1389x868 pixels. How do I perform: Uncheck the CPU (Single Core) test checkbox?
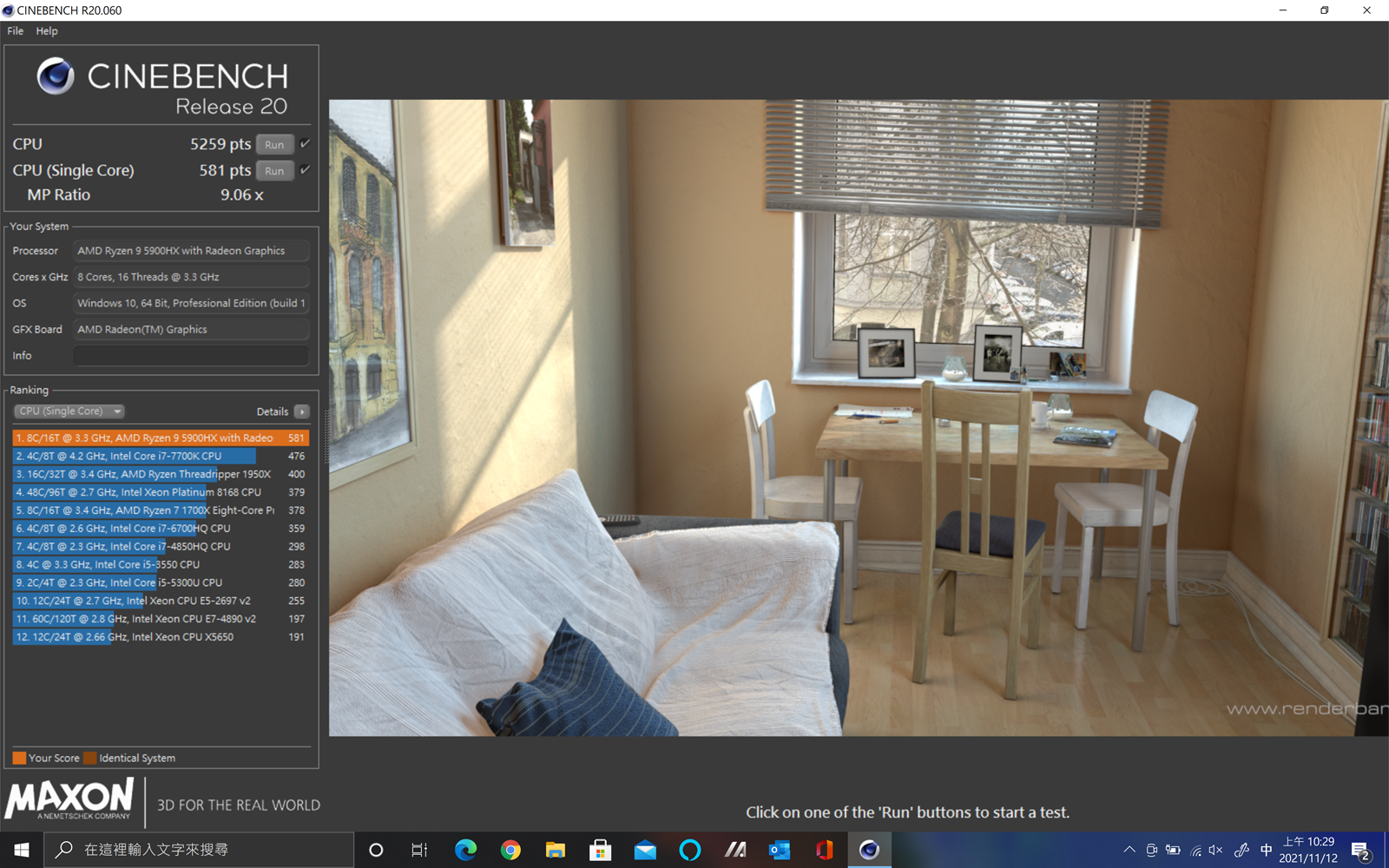[305, 170]
